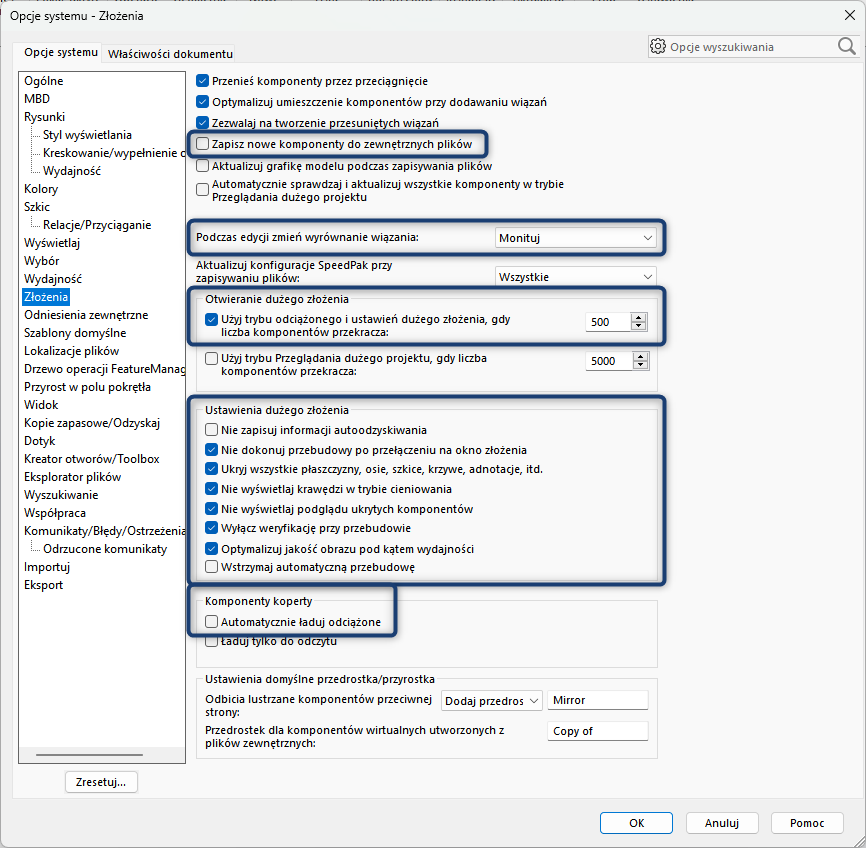This screenshot has width=866, height=848.
Task: Switch to 'Właściwości dokumentu' tab
Action: click(170, 53)
